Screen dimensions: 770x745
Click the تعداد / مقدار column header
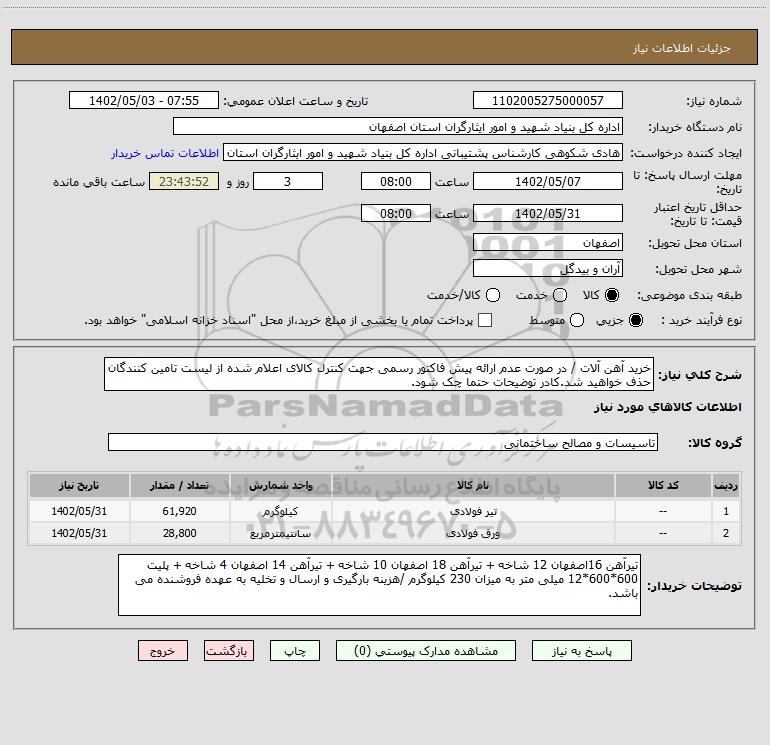click(179, 485)
